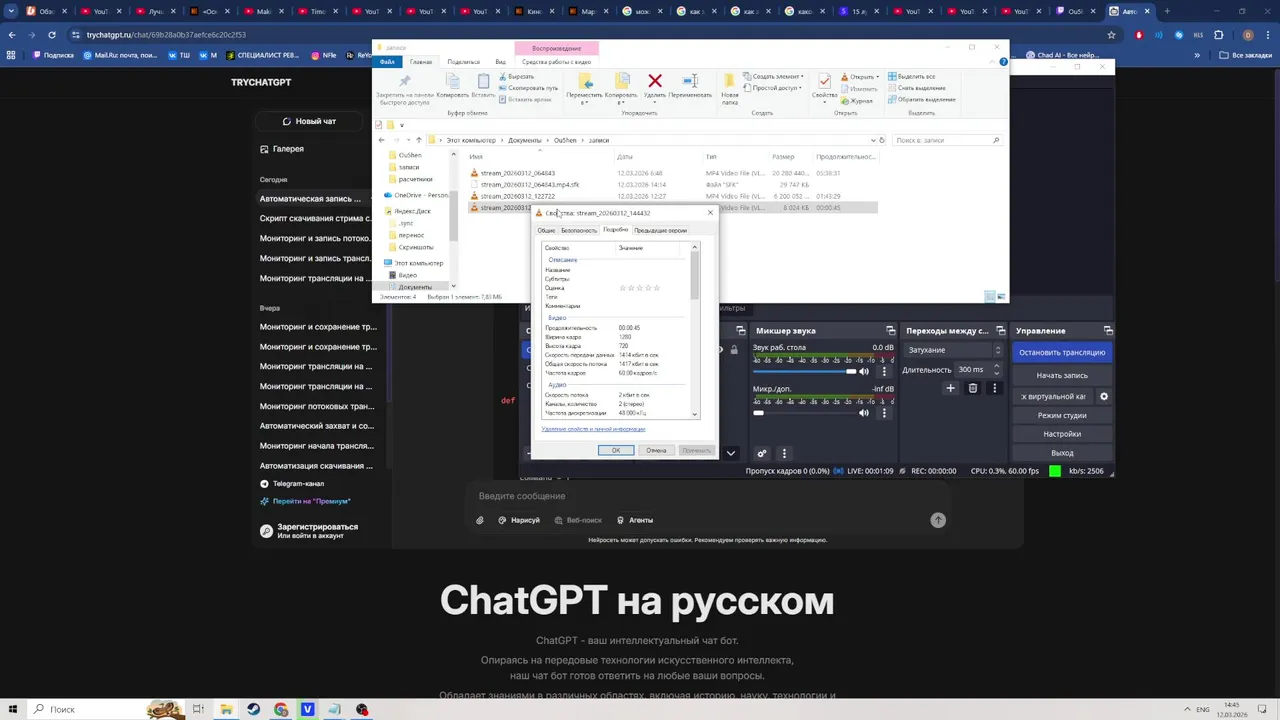Click Remove properties and personal information link

point(593,429)
